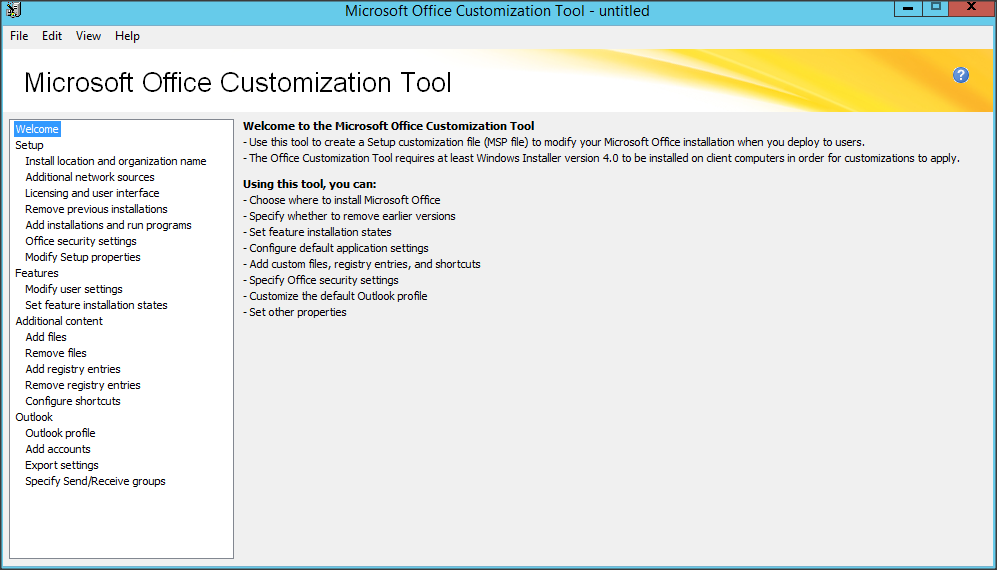Select Modify user settings under Features

click(x=74, y=289)
